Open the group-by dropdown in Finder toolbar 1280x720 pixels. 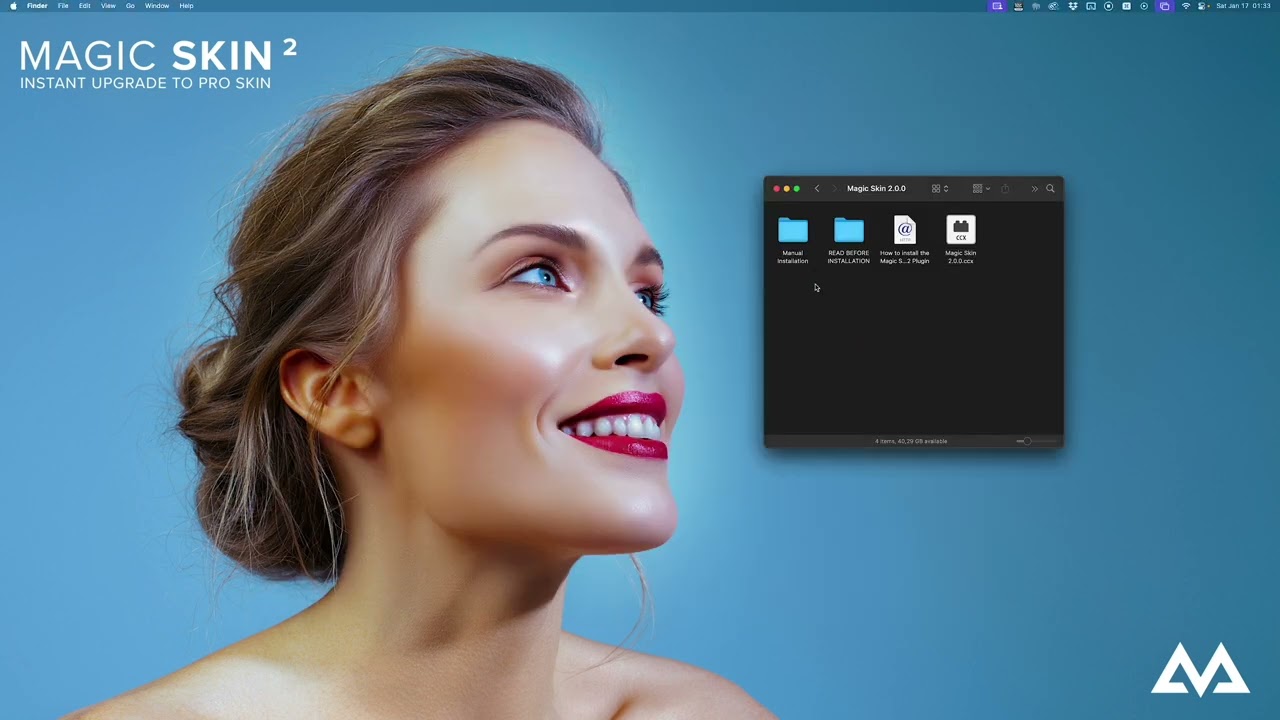[981, 189]
